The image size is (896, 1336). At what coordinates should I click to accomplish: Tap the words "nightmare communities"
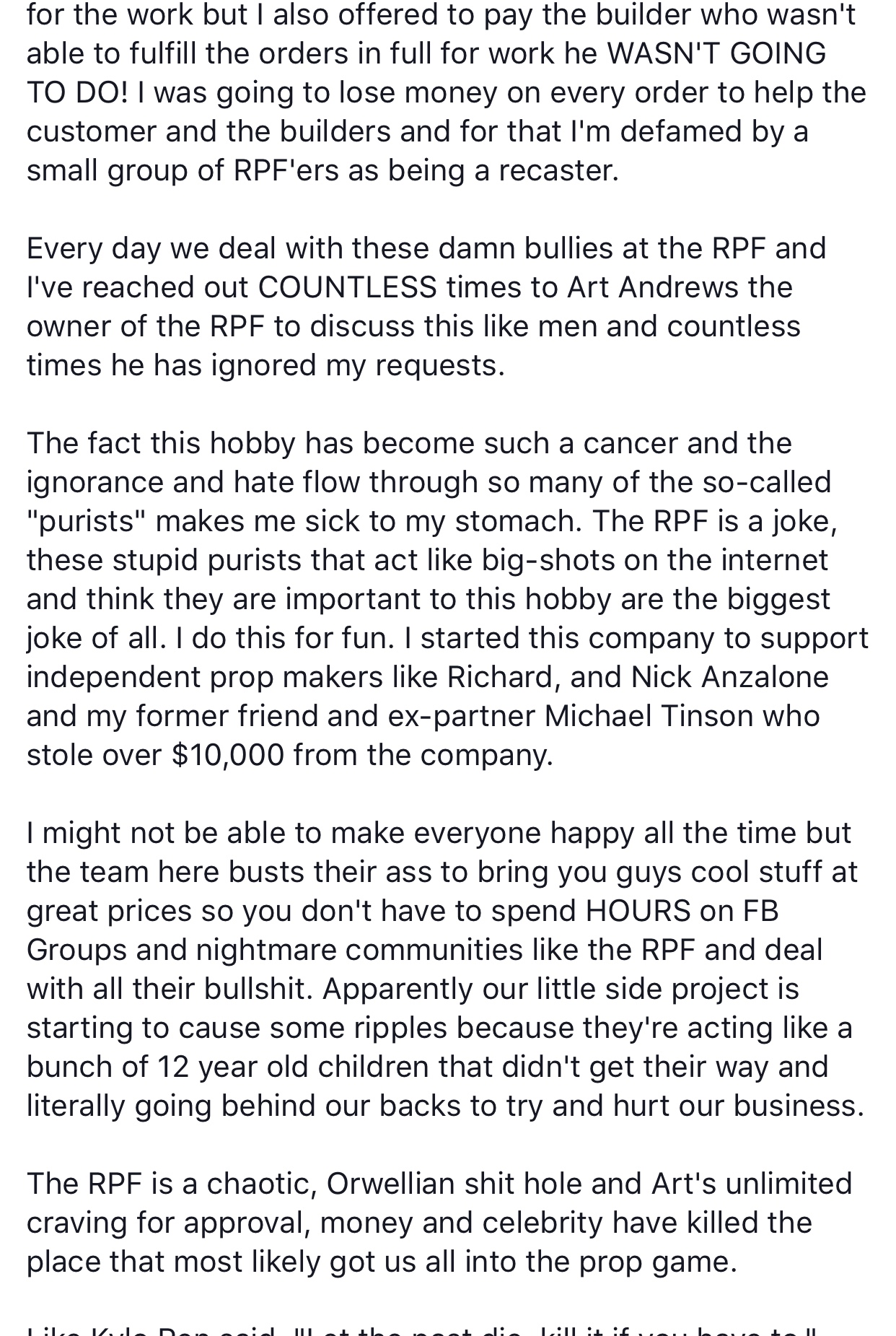359,950
